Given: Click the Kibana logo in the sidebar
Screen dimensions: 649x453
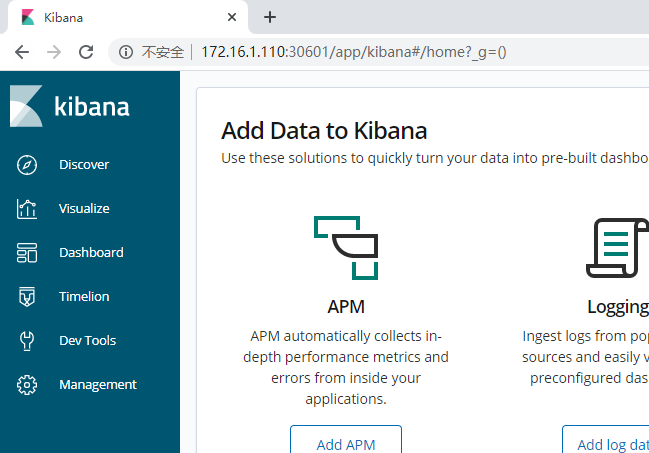Looking at the screenshot, I should click(x=26, y=106).
